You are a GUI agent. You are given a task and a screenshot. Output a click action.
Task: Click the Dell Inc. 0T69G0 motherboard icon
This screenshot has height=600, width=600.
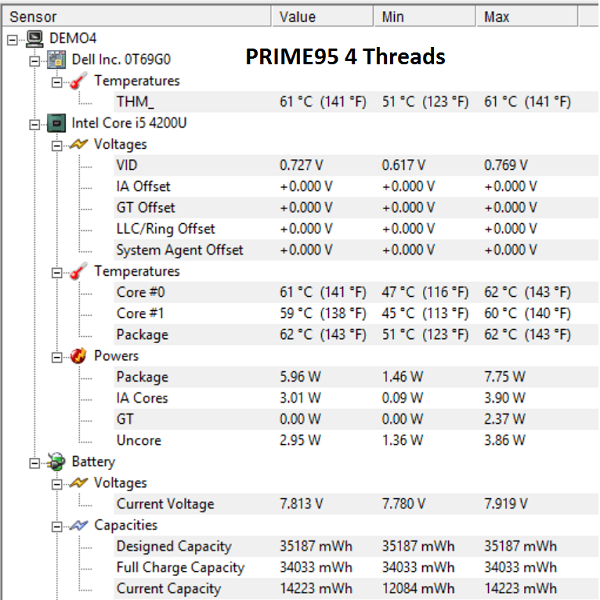pos(56,60)
